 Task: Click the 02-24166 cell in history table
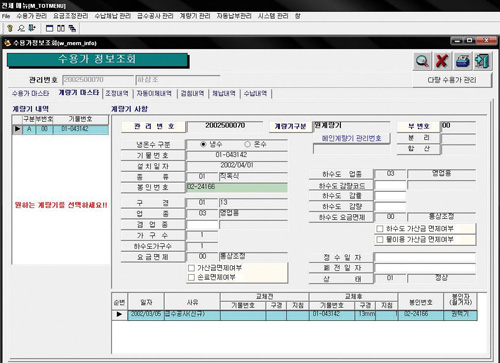pos(421,314)
